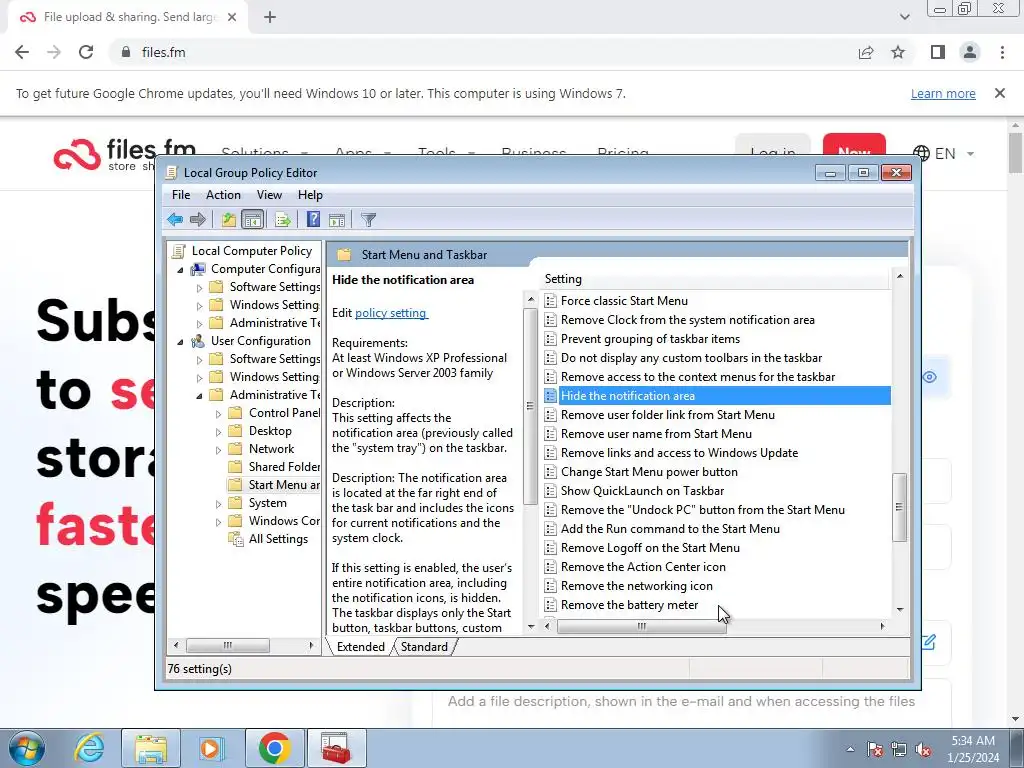Reload the page in Chrome

coord(86,52)
